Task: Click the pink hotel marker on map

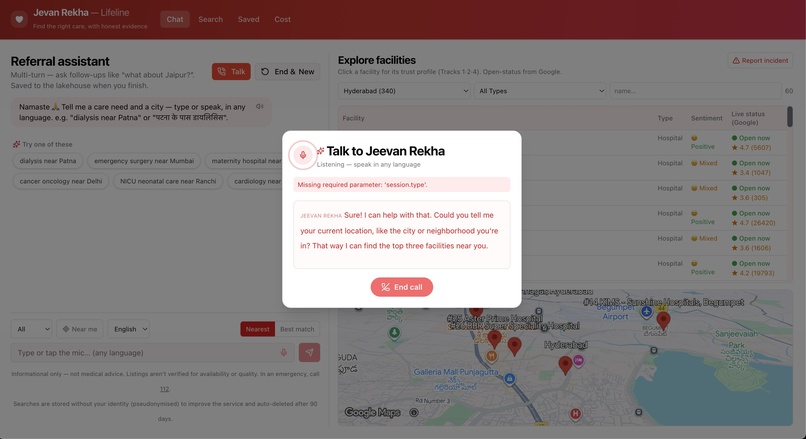Action: point(578,360)
